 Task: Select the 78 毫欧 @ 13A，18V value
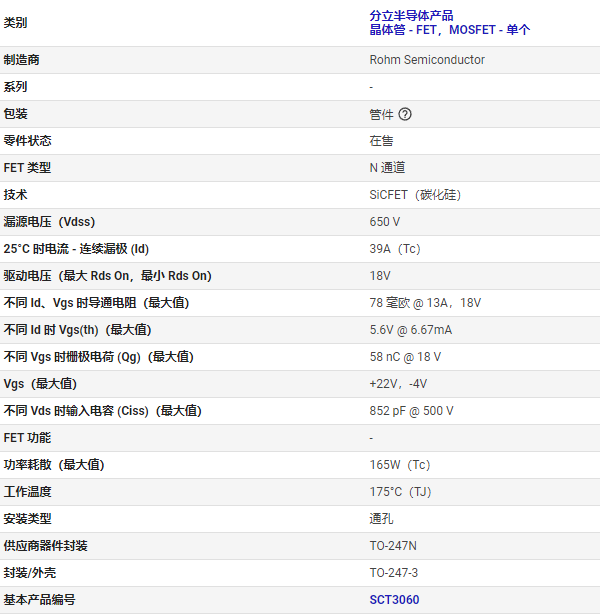coord(425,303)
